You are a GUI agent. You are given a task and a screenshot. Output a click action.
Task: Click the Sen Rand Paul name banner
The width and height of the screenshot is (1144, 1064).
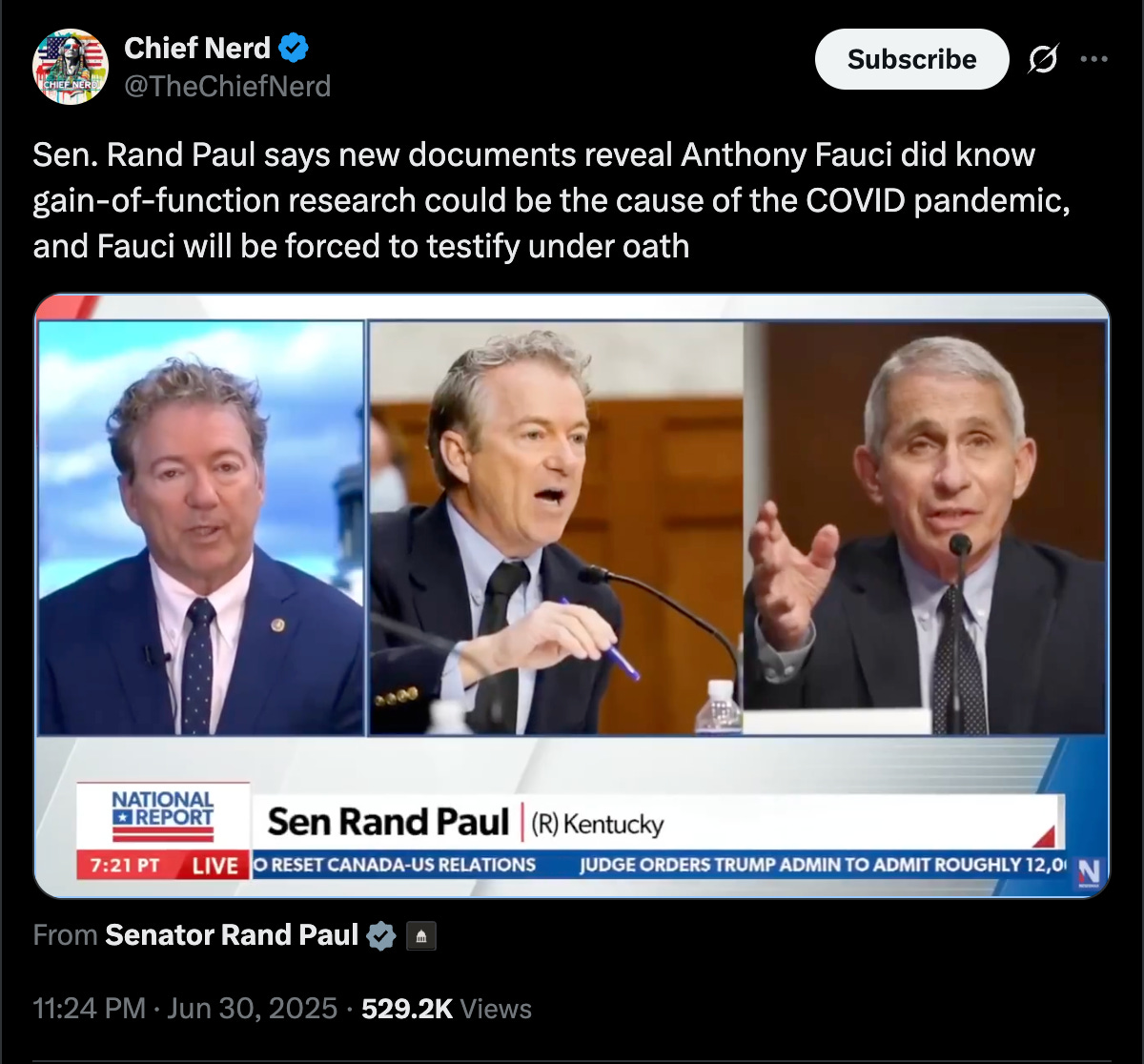(x=465, y=822)
